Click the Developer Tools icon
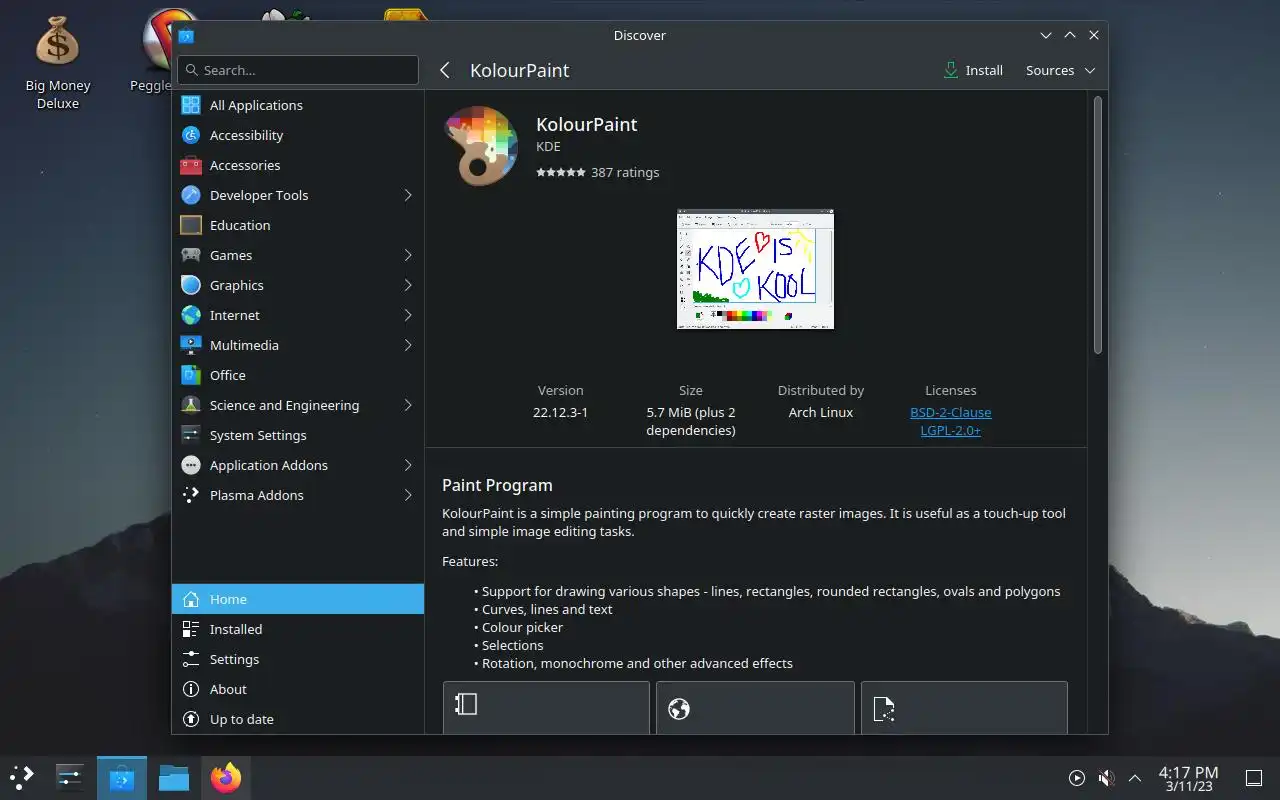The height and width of the screenshot is (800, 1280). (191, 195)
